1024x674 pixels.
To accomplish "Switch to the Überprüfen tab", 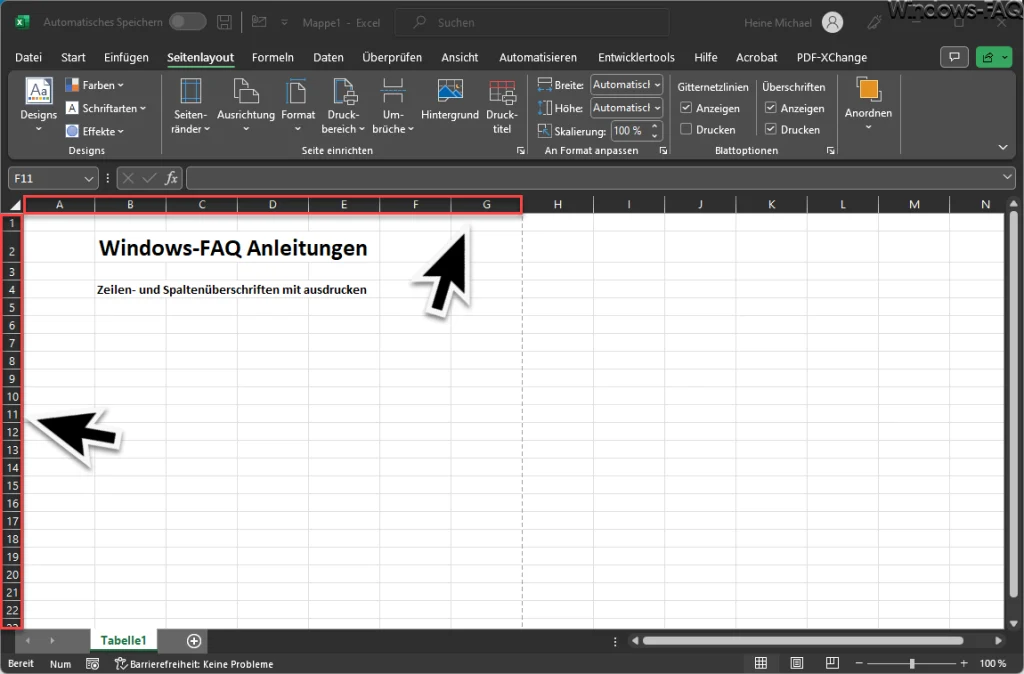I will point(392,57).
